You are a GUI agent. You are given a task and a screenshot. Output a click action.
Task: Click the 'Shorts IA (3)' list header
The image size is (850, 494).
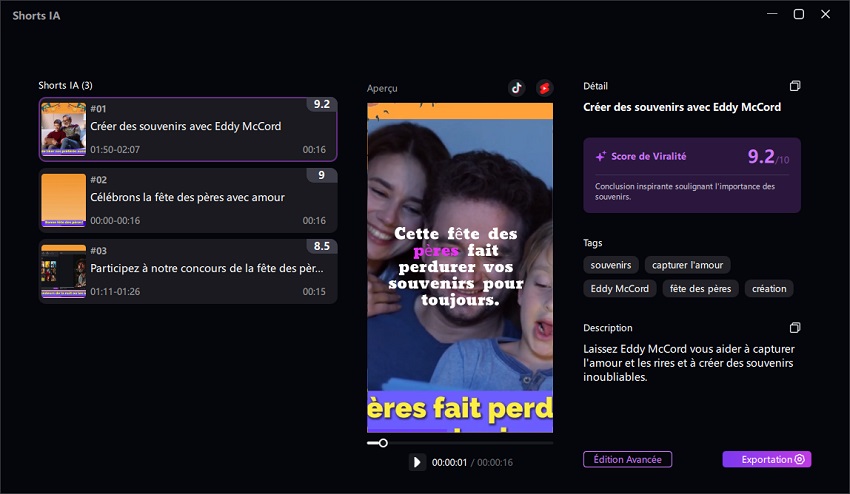[x=65, y=85]
